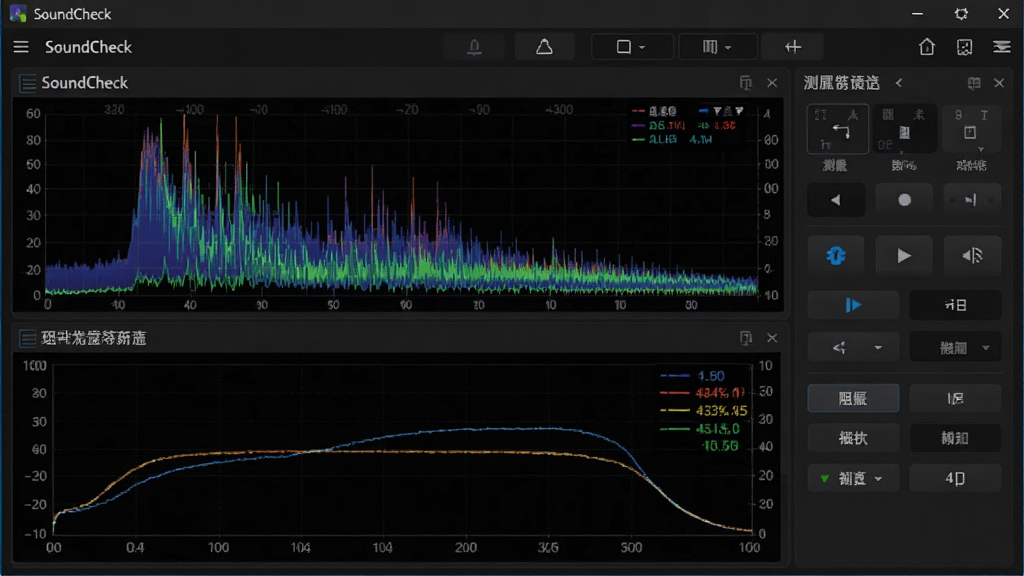Image resolution: width=1024 pixels, height=576 pixels.
Task: Toggle the yellow 433%.45 legend entry
Action: [x=704, y=411]
